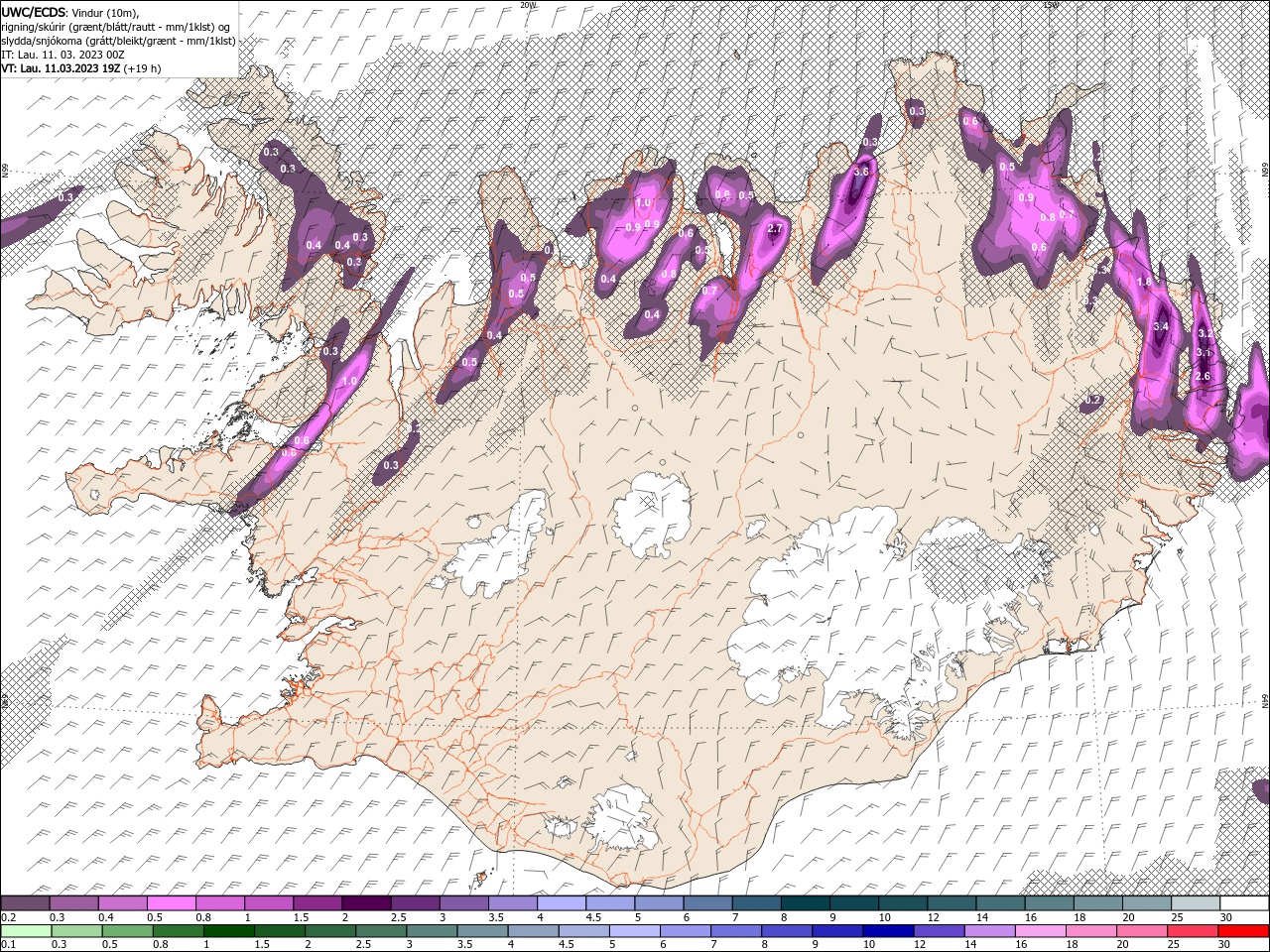Select the violet 12–14 rain legend swatch
This screenshot has width=1270, height=952.
coord(940,931)
